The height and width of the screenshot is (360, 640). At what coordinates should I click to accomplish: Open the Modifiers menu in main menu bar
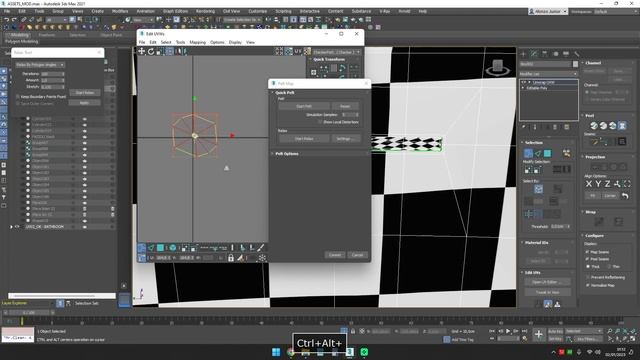pos(120,11)
